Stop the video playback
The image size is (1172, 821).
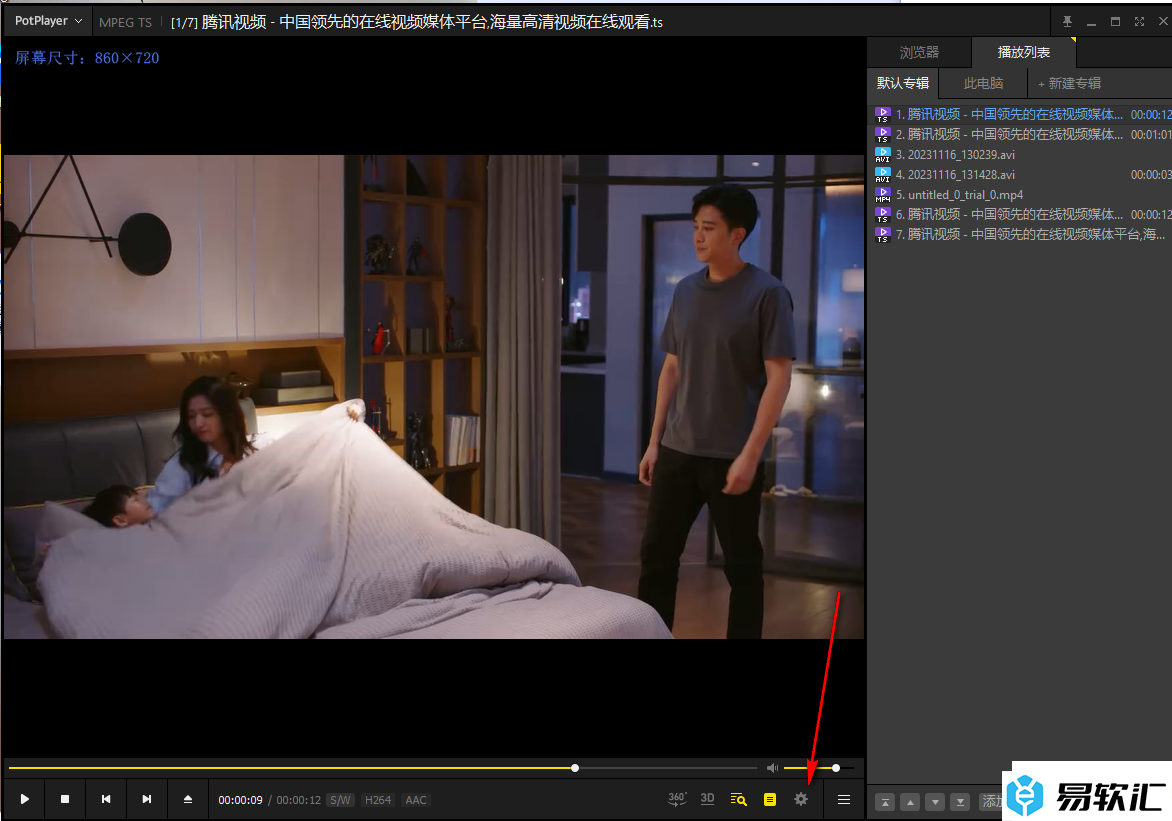click(x=65, y=799)
